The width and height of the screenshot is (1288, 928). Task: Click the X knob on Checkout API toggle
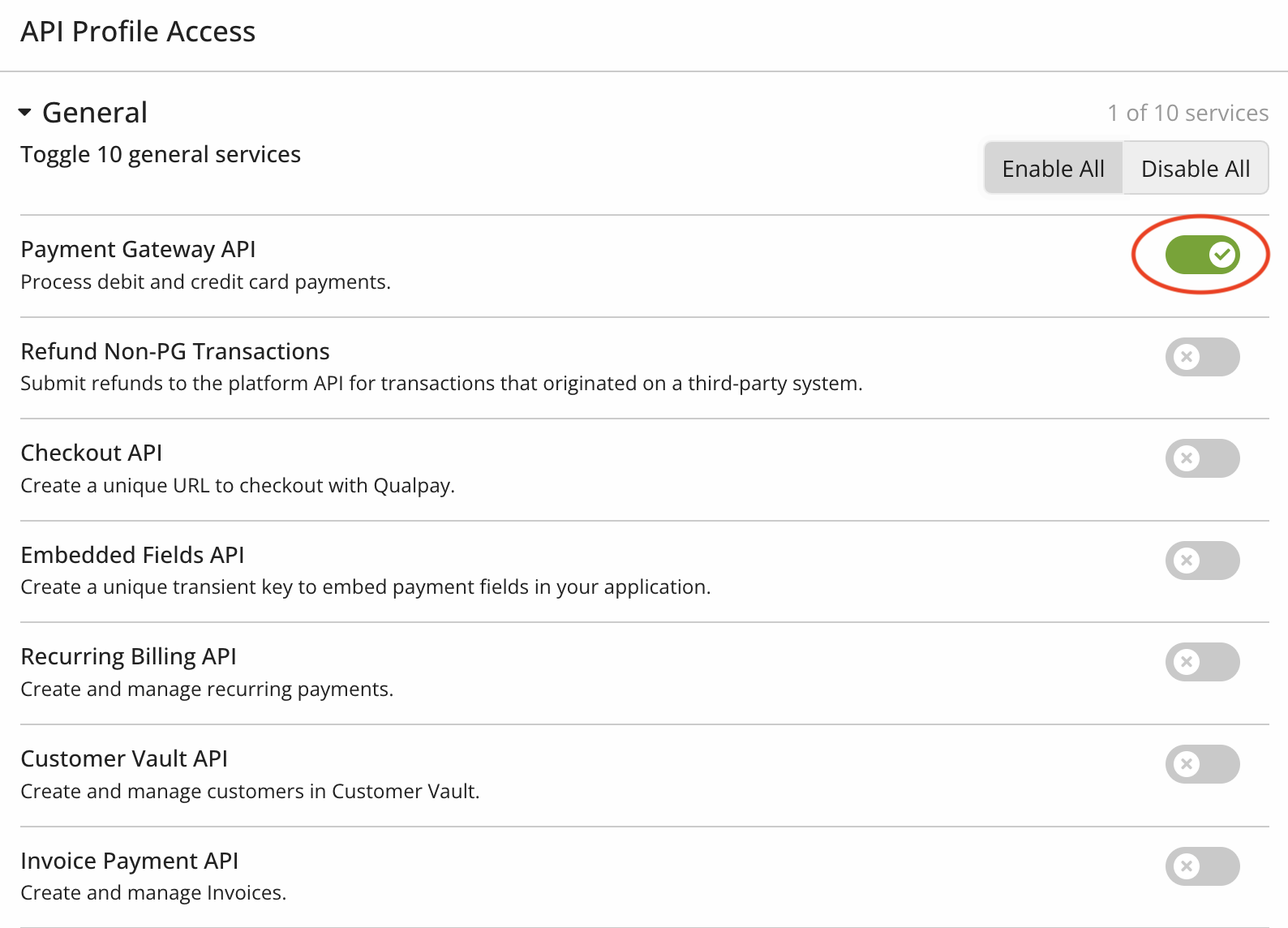[1187, 458]
